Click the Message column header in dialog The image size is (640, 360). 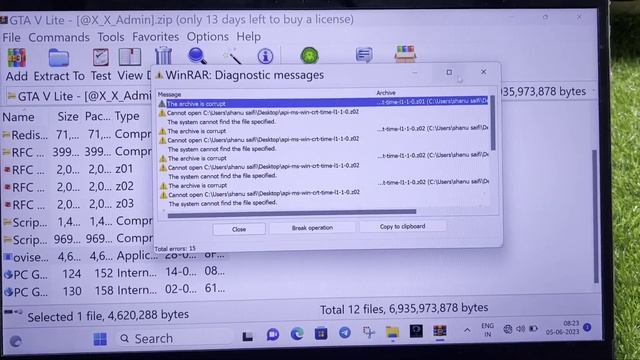pyautogui.click(x=169, y=94)
